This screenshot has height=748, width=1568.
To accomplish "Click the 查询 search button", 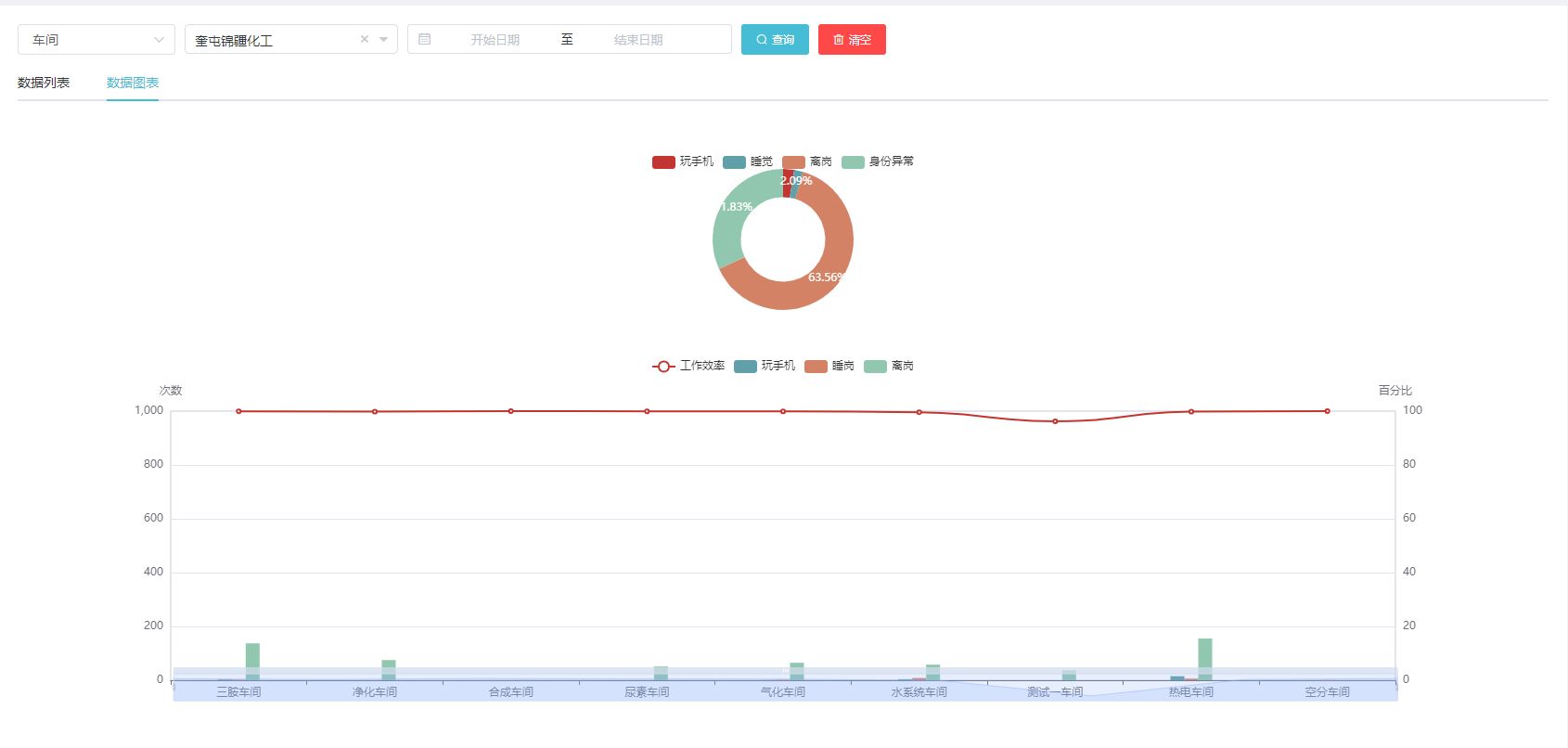I will point(775,40).
